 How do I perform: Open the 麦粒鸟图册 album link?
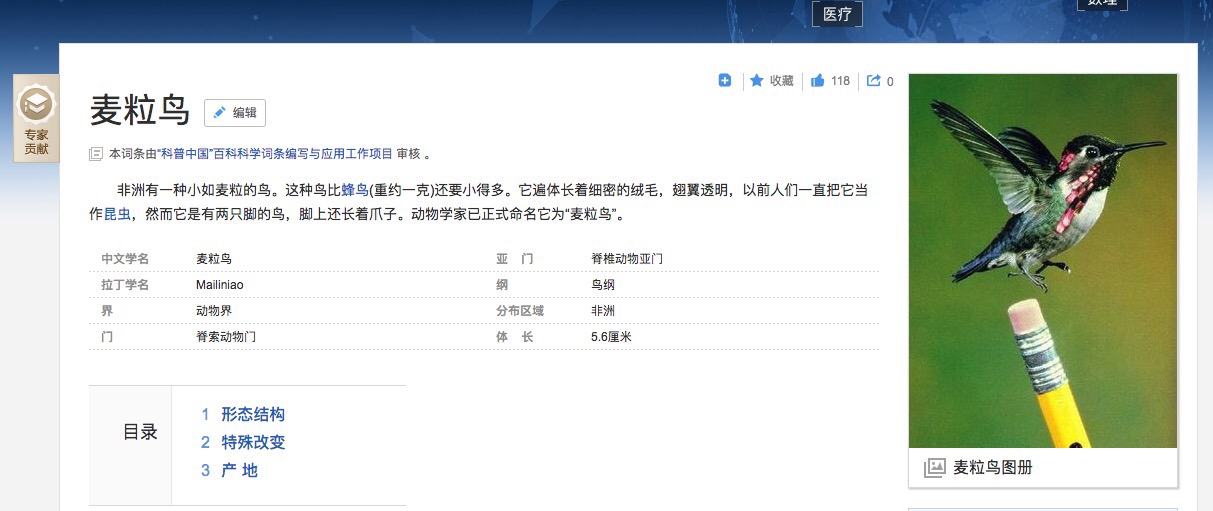[x=992, y=467]
